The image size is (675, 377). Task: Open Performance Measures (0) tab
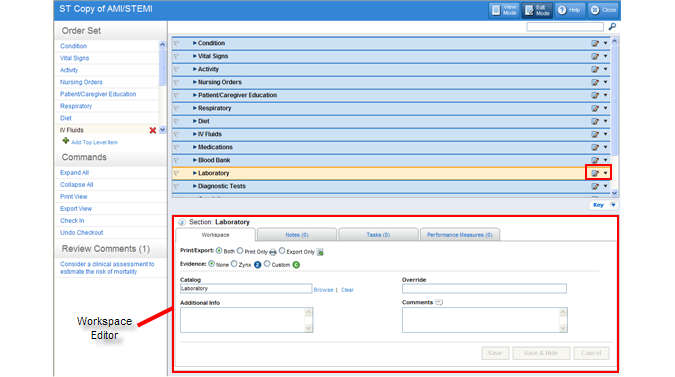(x=460, y=235)
